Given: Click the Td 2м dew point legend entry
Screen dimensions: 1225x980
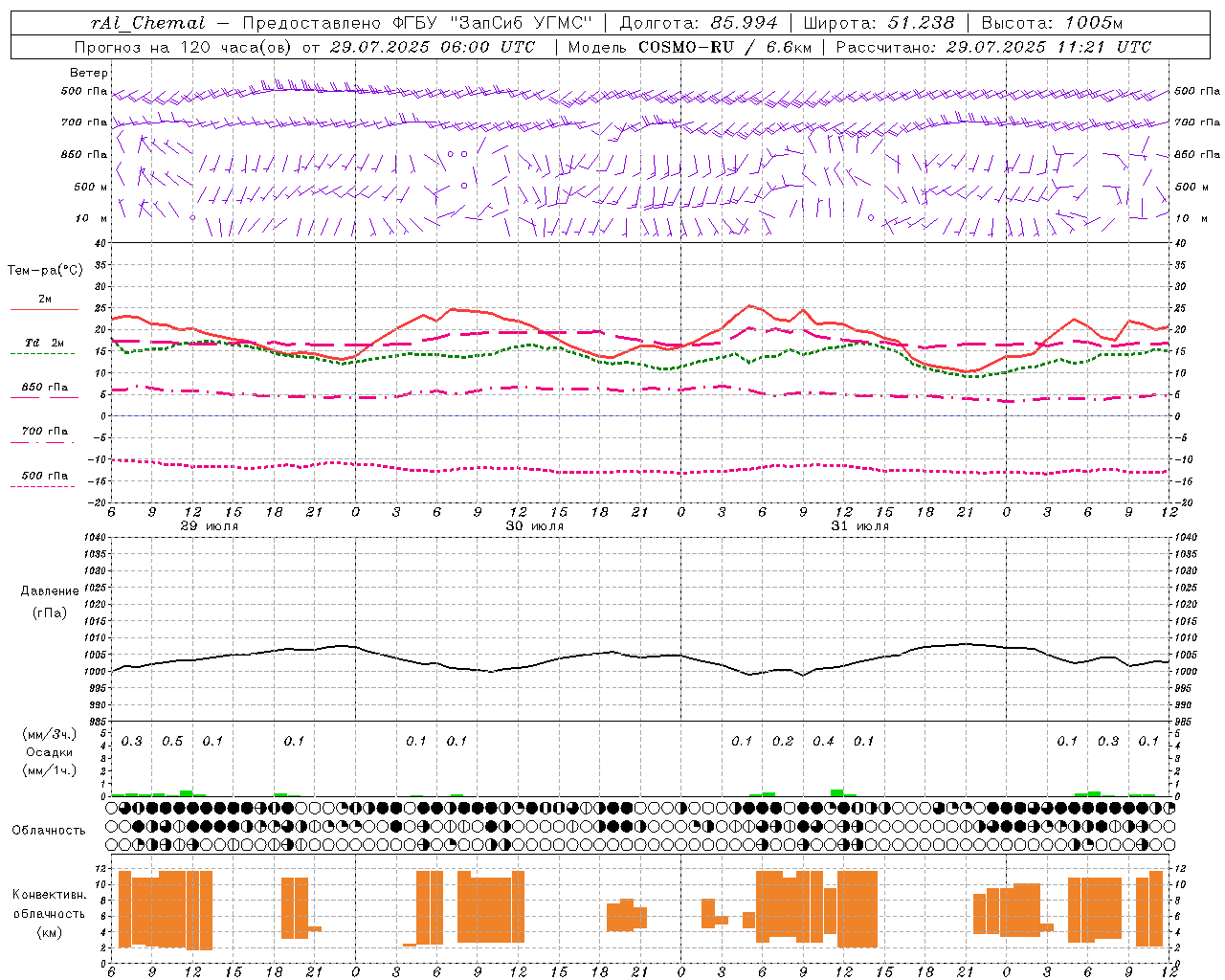Looking at the screenshot, I should [x=44, y=343].
